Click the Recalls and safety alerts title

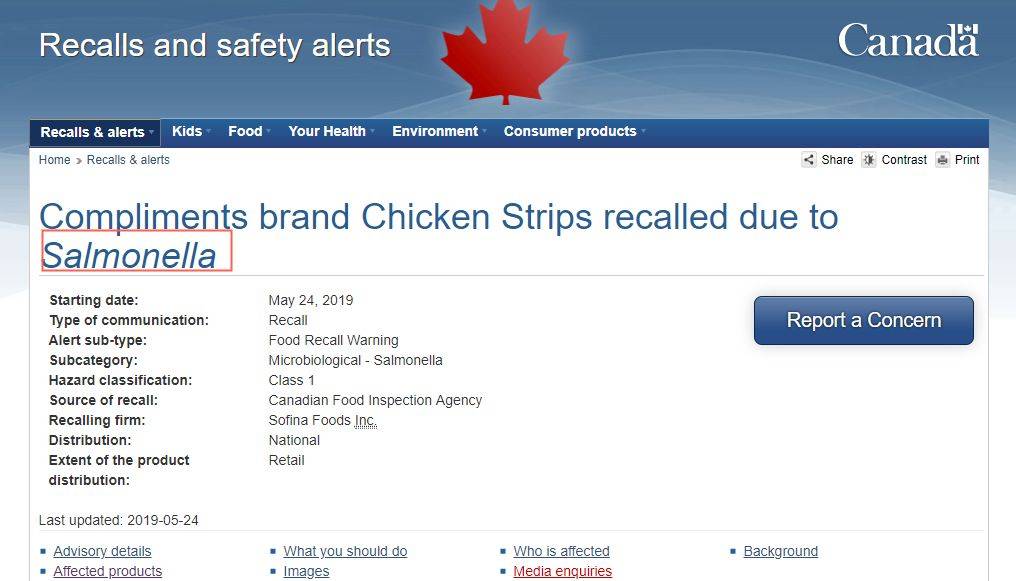[x=214, y=45]
